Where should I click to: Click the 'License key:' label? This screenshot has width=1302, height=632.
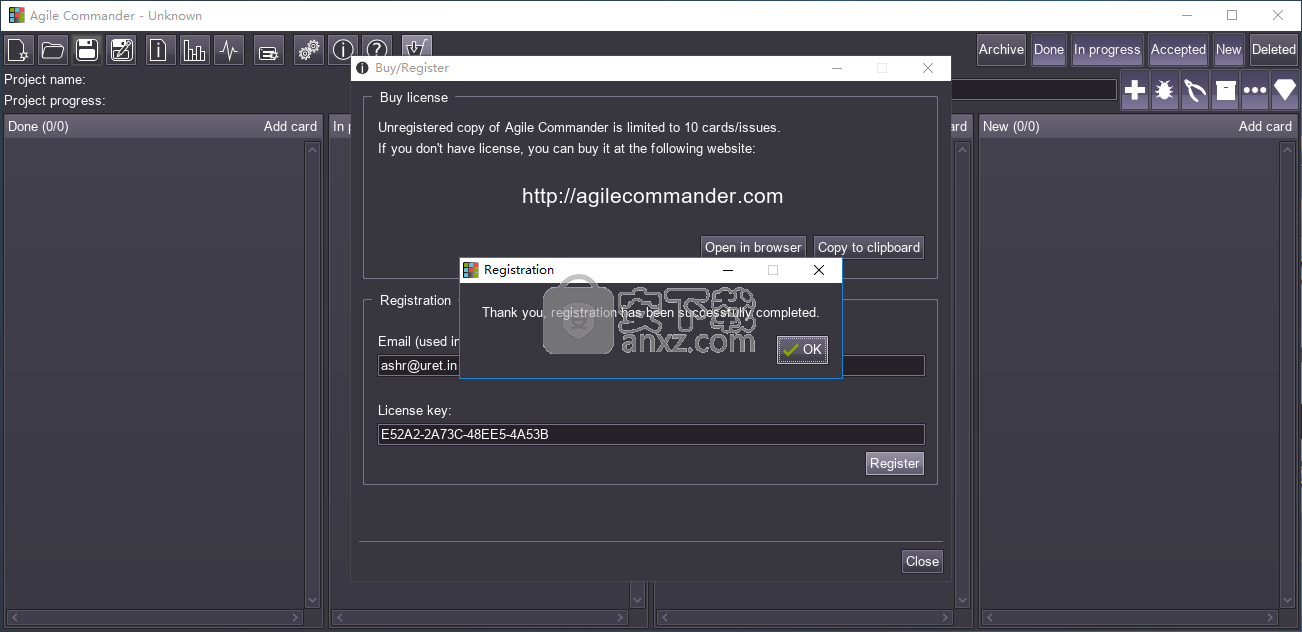415,410
